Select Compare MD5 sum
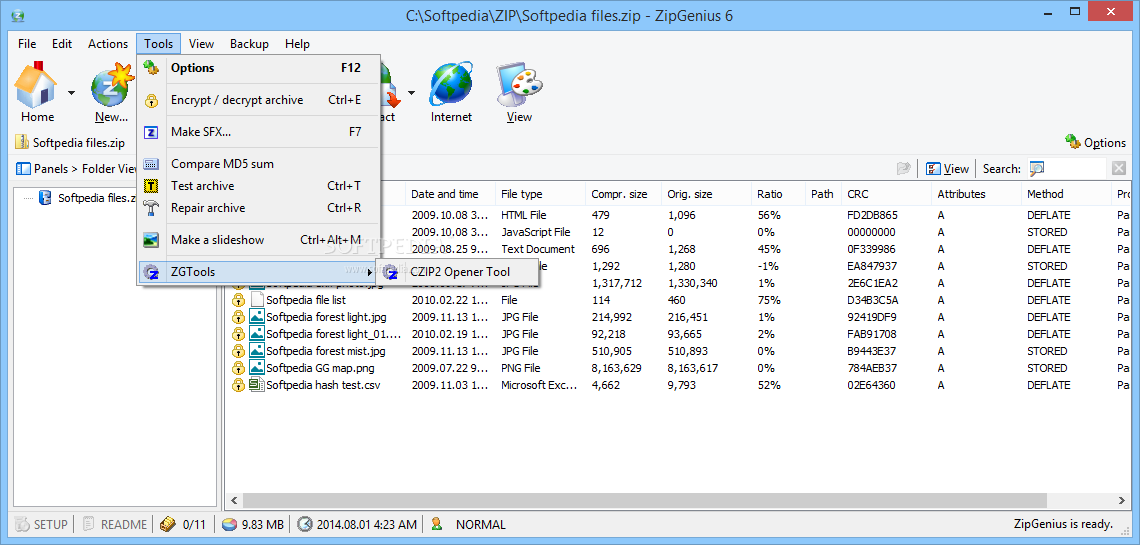Screen dimensions: 1140x545 [x=259, y=164]
